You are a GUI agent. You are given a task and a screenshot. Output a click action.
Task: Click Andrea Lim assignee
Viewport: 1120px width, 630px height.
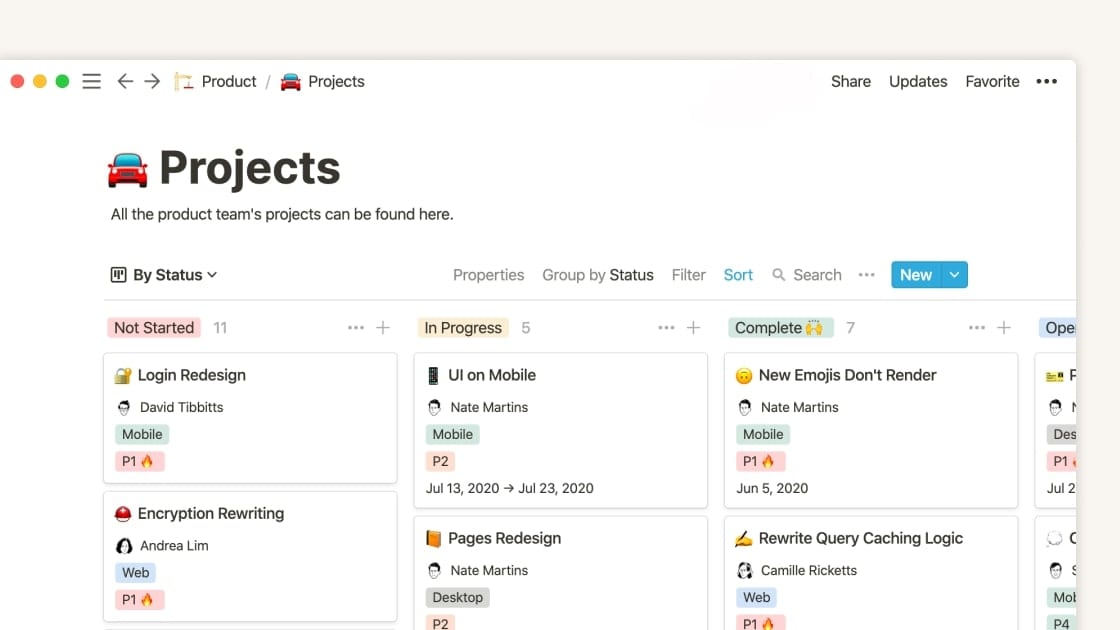click(x=174, y=546)
